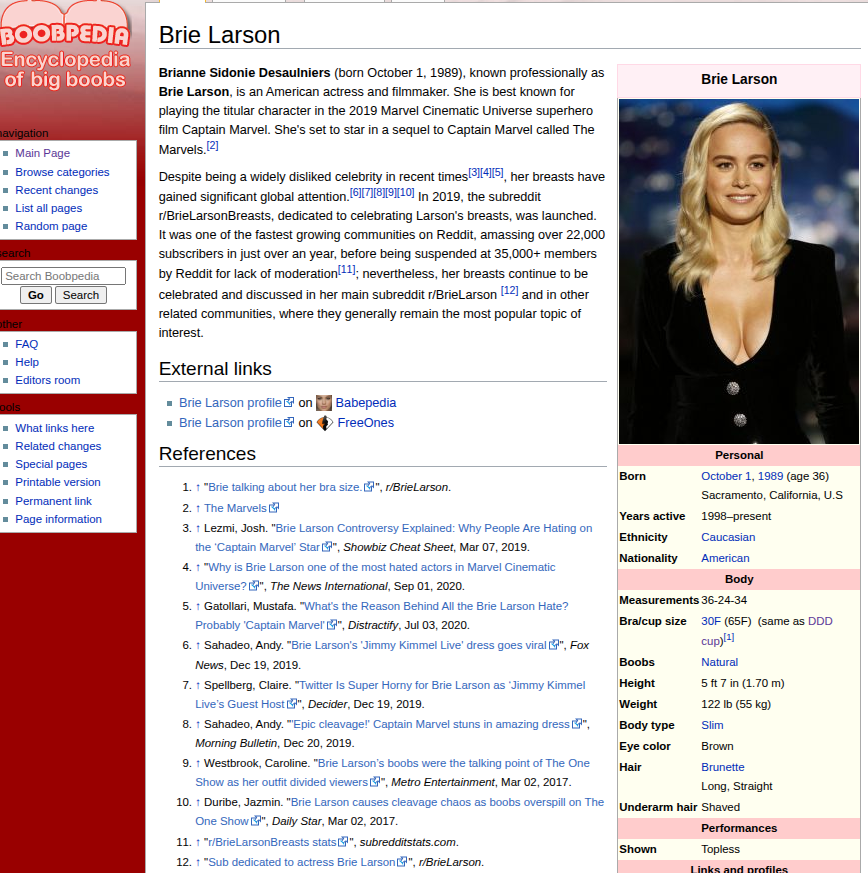Open the Natural boobs link
Image resolution: width=868 pixels, height=873 pixels.
pos(719,662)
